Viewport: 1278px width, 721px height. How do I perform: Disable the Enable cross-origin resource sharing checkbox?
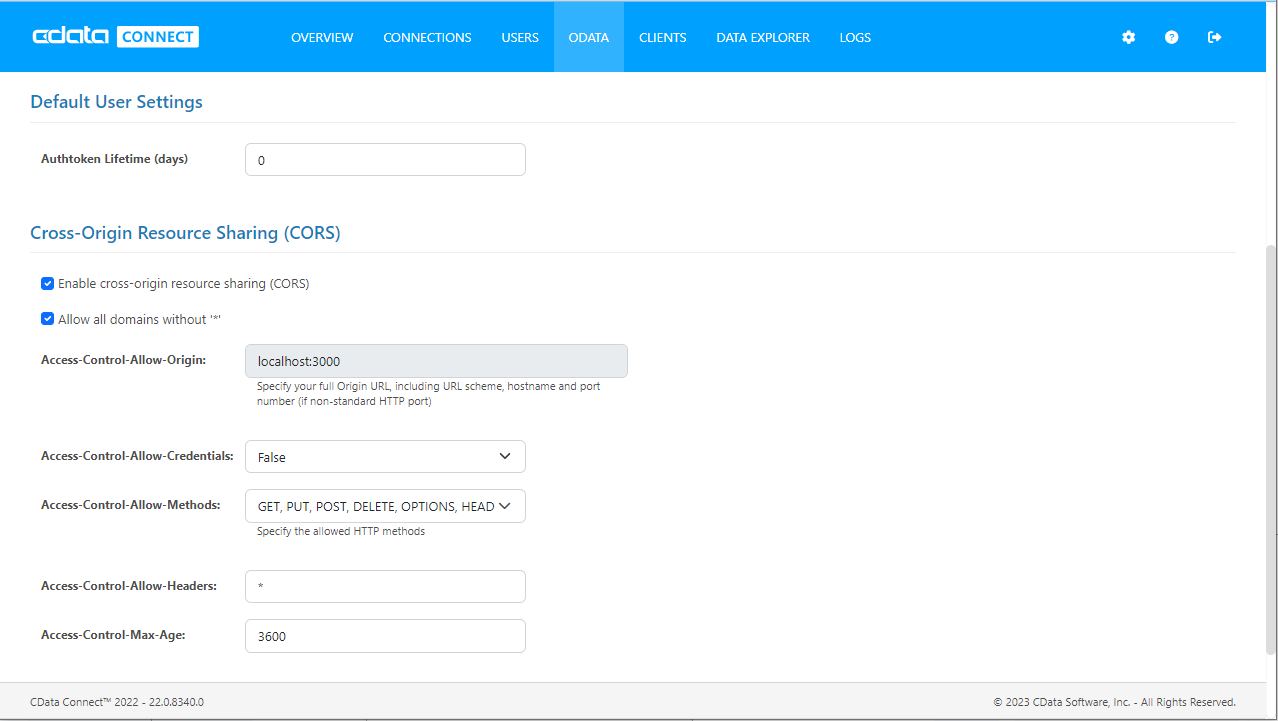click(x=47, y=284)
